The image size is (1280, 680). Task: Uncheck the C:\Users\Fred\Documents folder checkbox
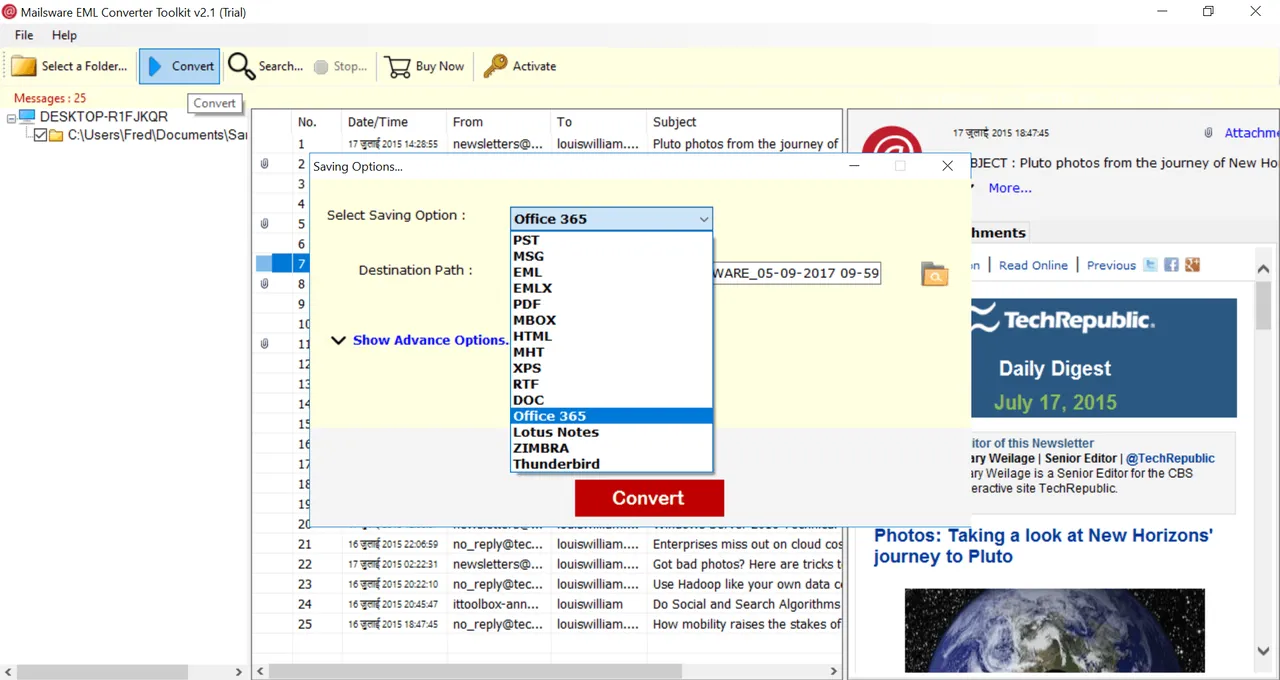coord(40,135)
